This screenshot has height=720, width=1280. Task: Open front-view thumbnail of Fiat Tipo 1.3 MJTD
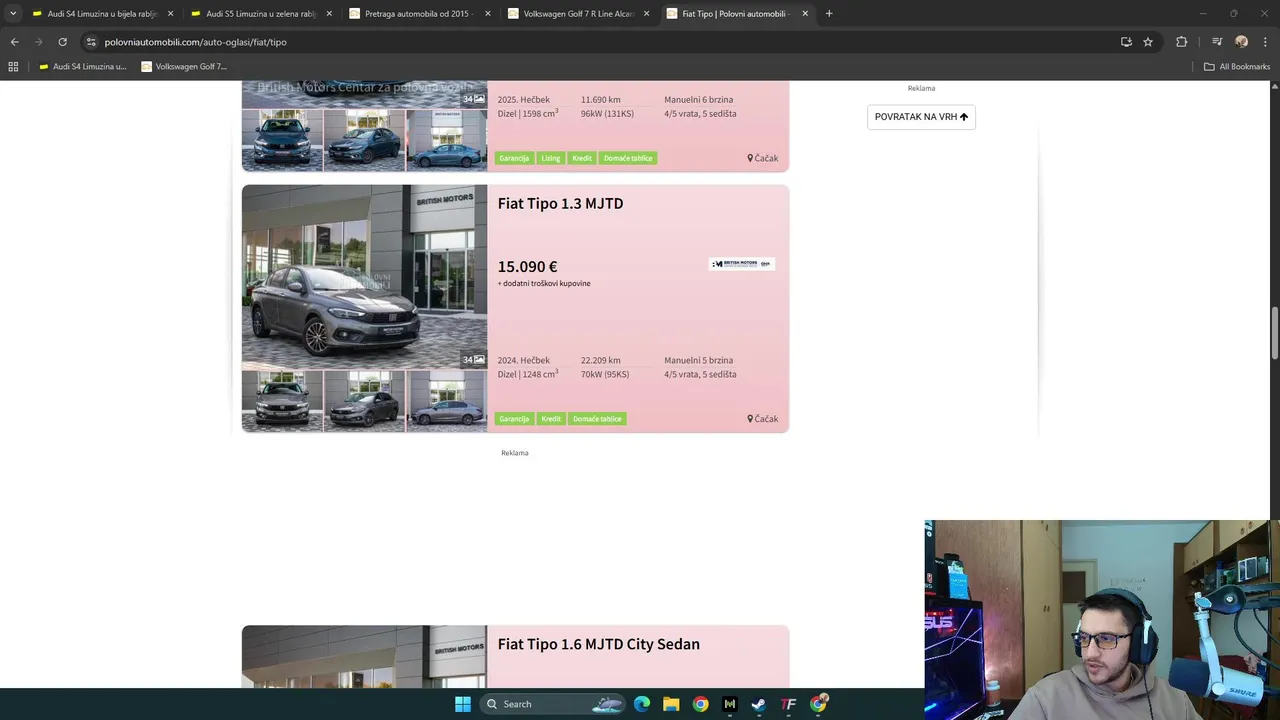pyautogui.click(x=282, y=401)
